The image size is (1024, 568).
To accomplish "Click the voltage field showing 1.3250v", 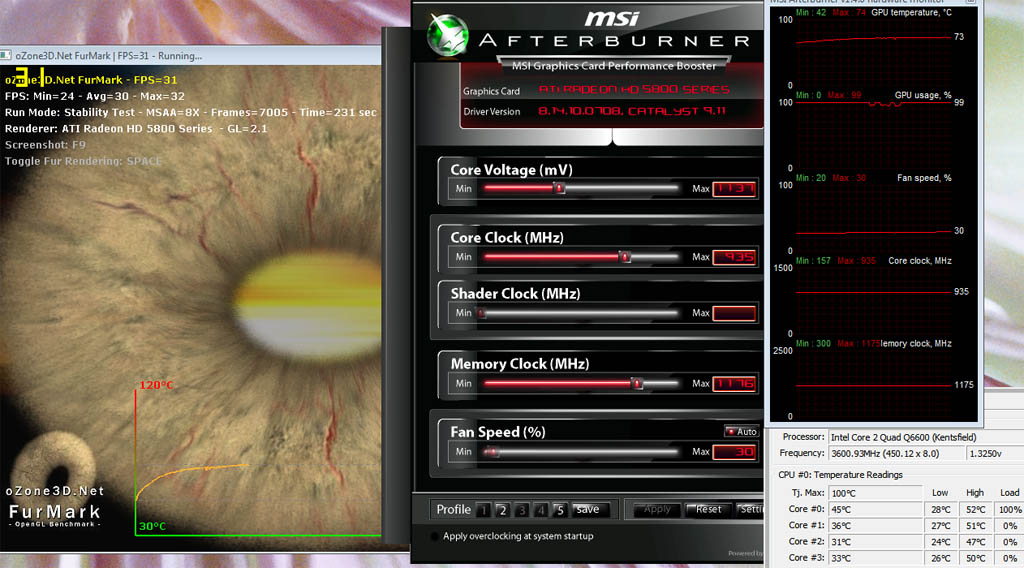I will 995,453.
